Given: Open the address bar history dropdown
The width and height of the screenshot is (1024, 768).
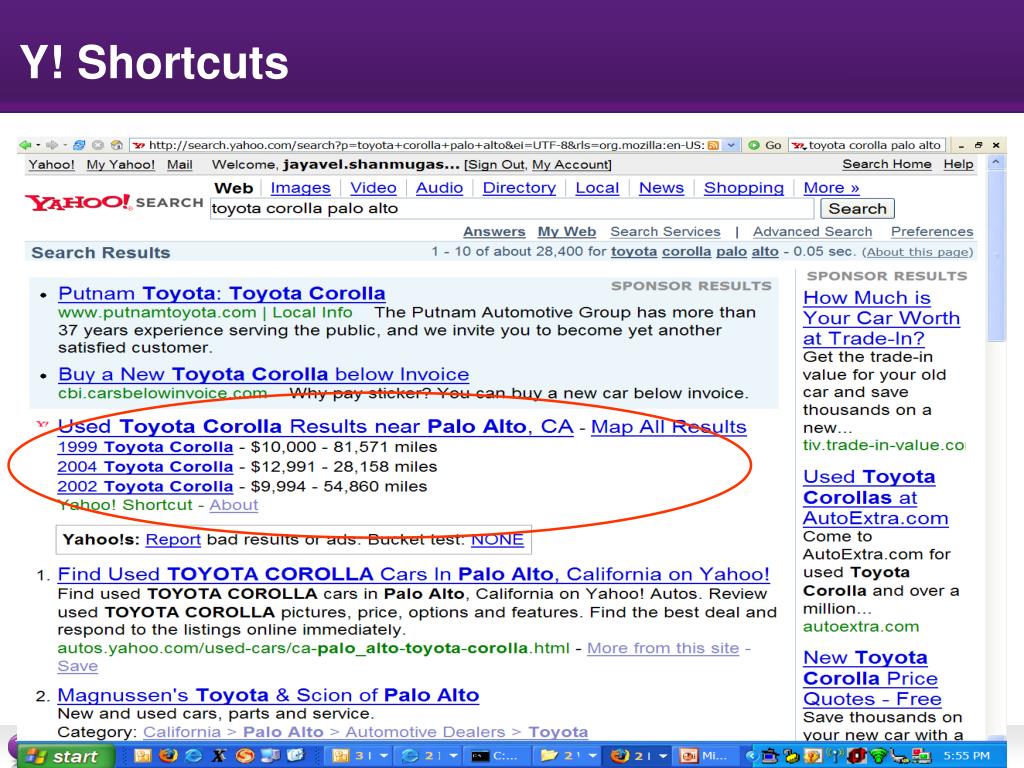Looking at the screenshot, I should (x=732, y=145).
